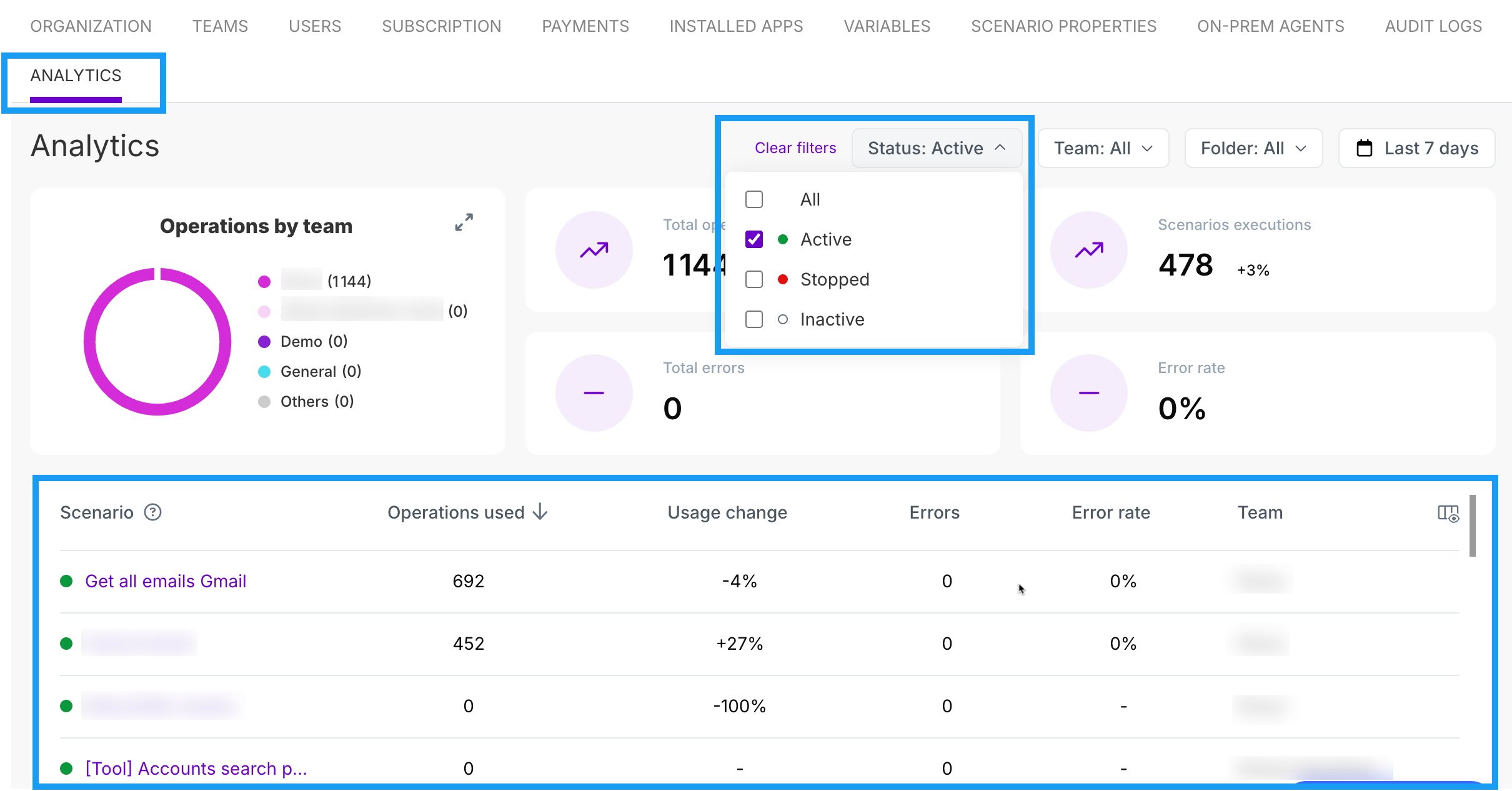Switch to the Audit Logs tab
1512x791 pixels.
1433,26
